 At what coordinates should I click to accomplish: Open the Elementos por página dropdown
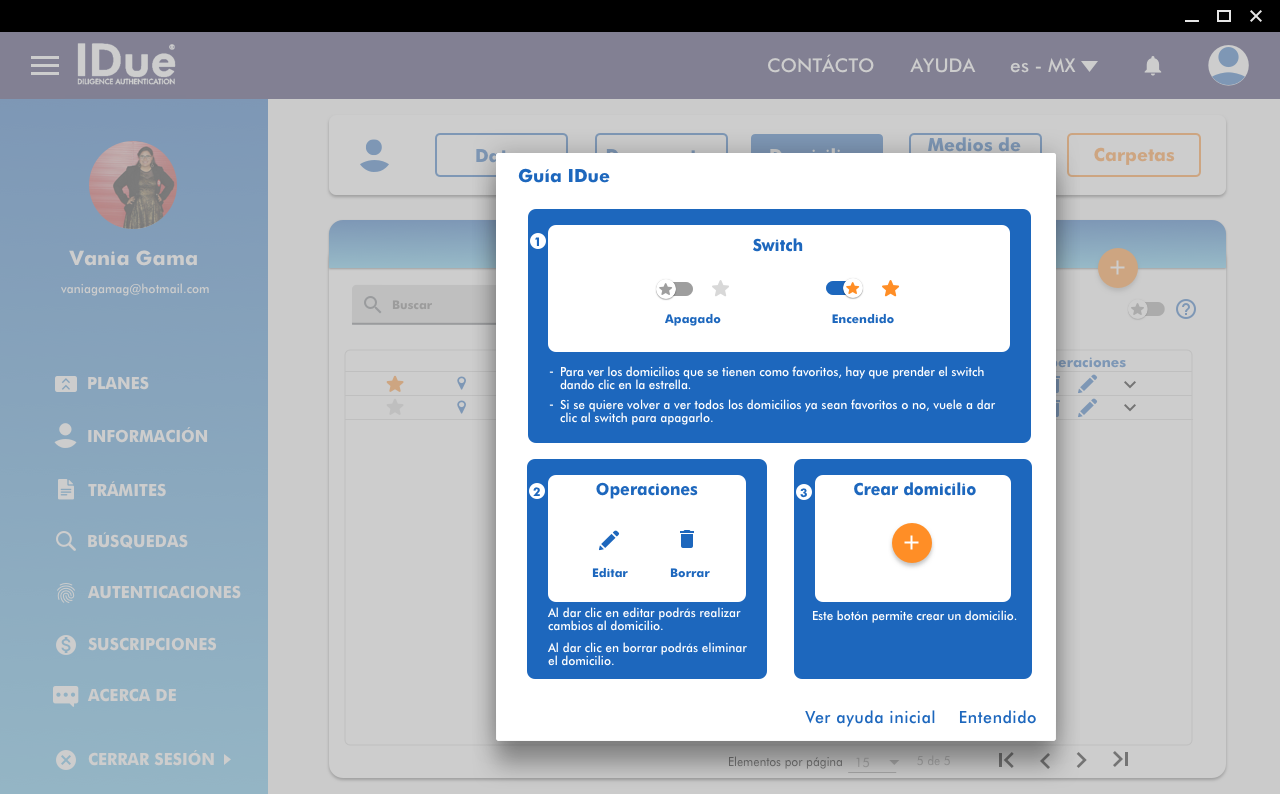[874, 762]
